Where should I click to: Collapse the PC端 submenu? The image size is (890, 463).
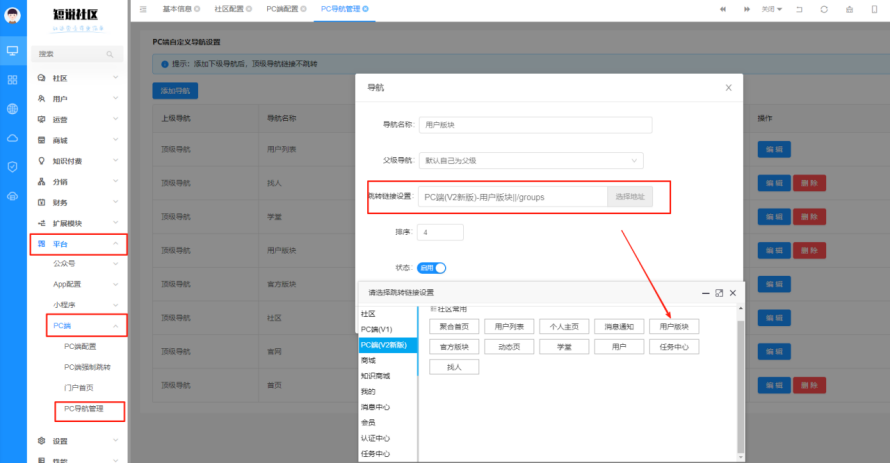point(86,326)
